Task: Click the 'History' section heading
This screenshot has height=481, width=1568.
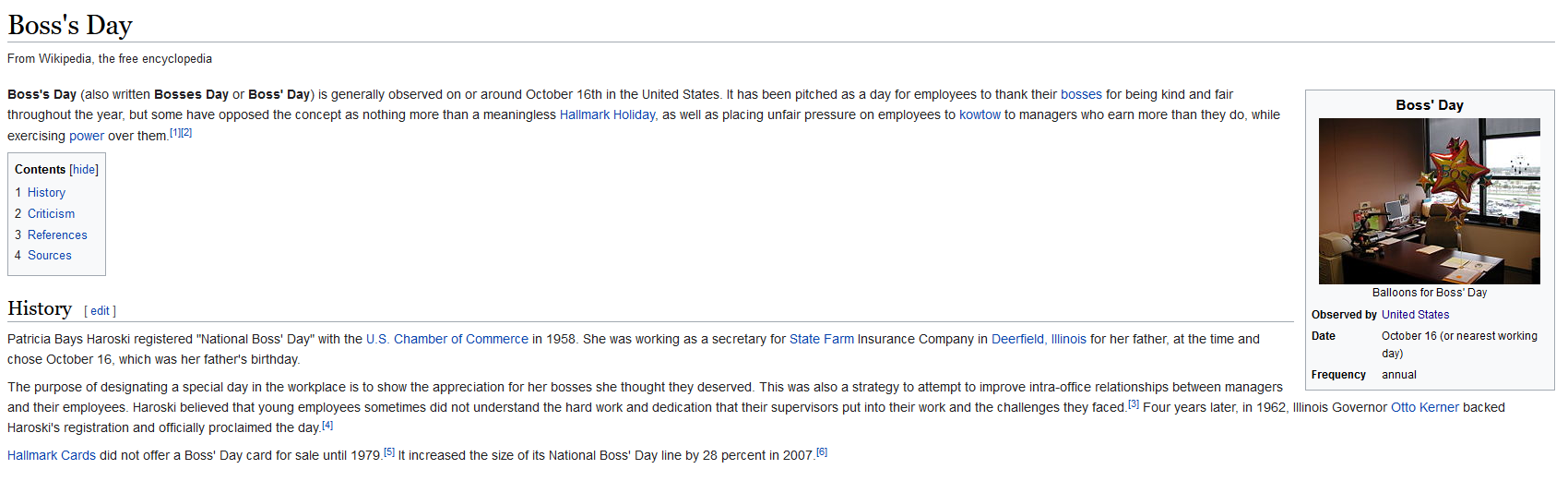Action: 40,308
